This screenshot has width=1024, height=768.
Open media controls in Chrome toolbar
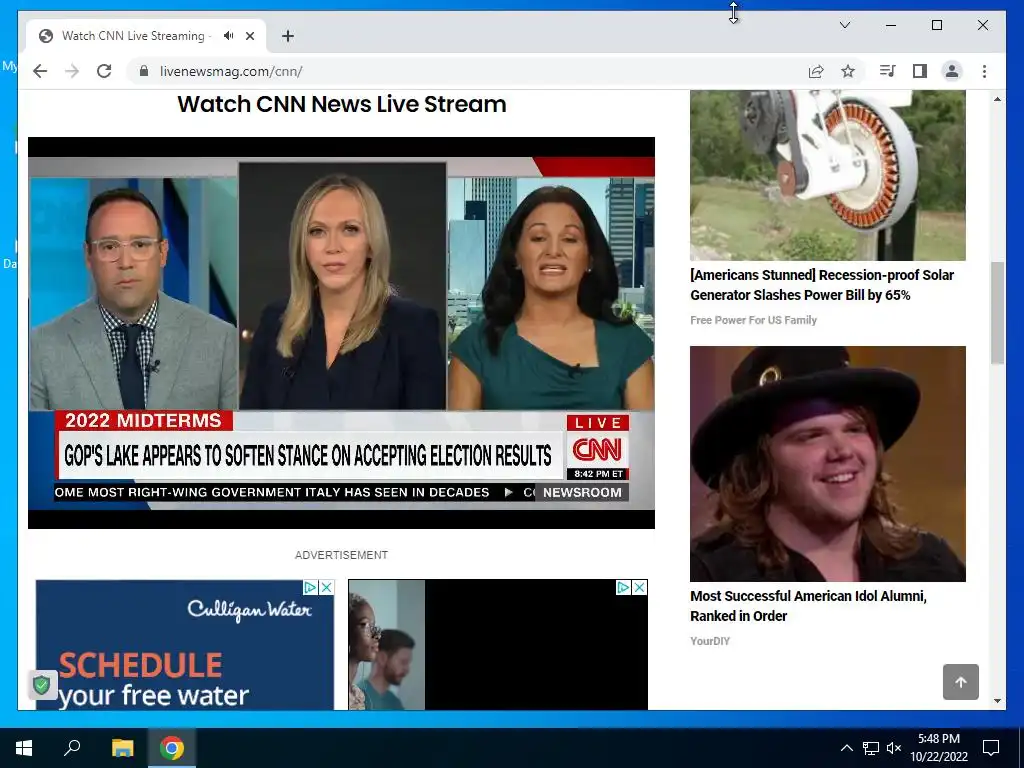[887, 71]
